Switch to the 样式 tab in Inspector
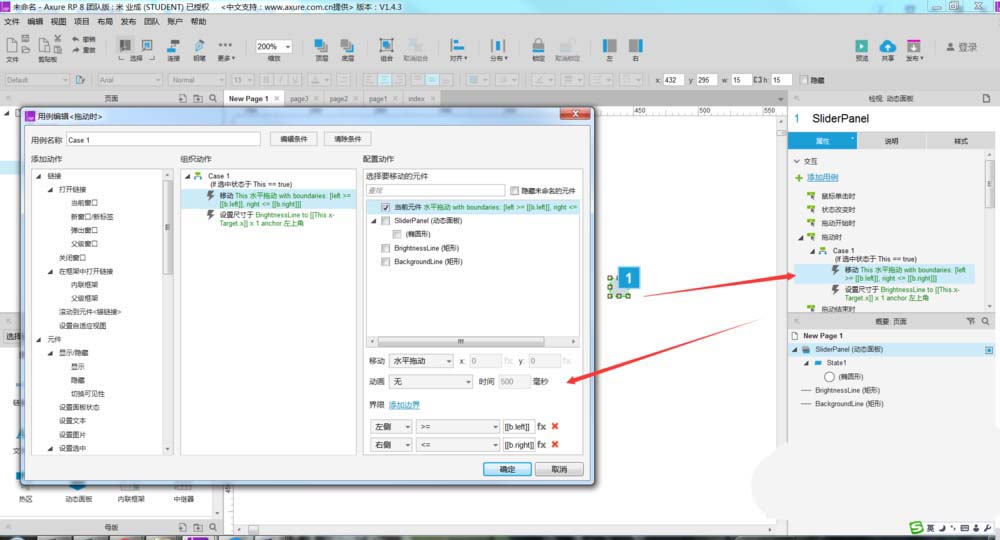Image resolution: width=1000 pixels, height=540 pixels. 960,141
